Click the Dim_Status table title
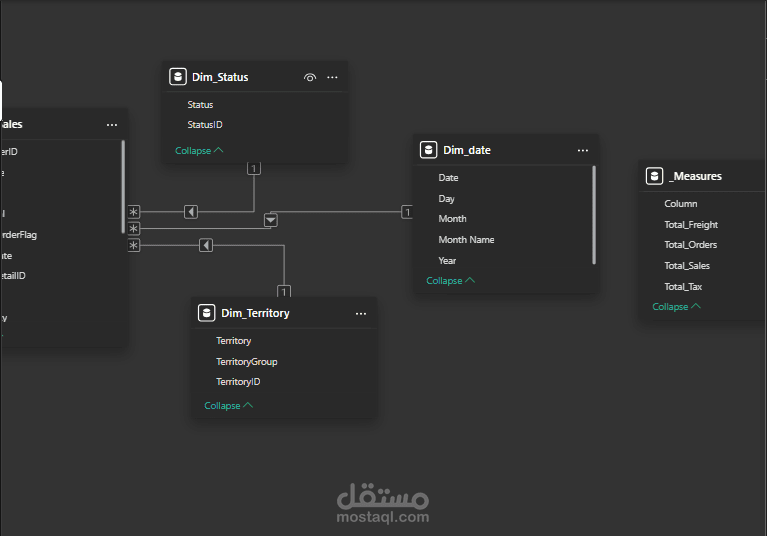This screenshot has height=536, width=767. pos(220,77)
